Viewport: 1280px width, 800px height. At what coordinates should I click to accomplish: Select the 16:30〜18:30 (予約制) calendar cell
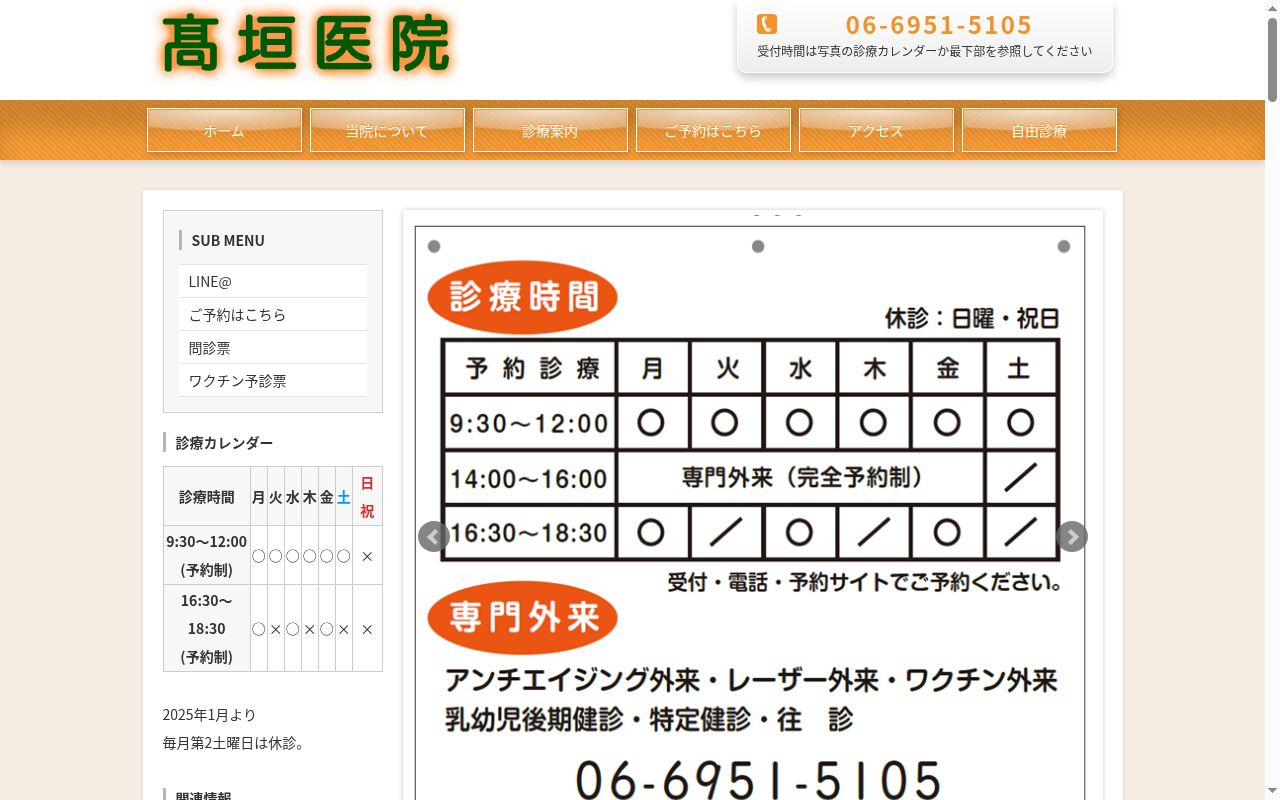click(207, 628)
